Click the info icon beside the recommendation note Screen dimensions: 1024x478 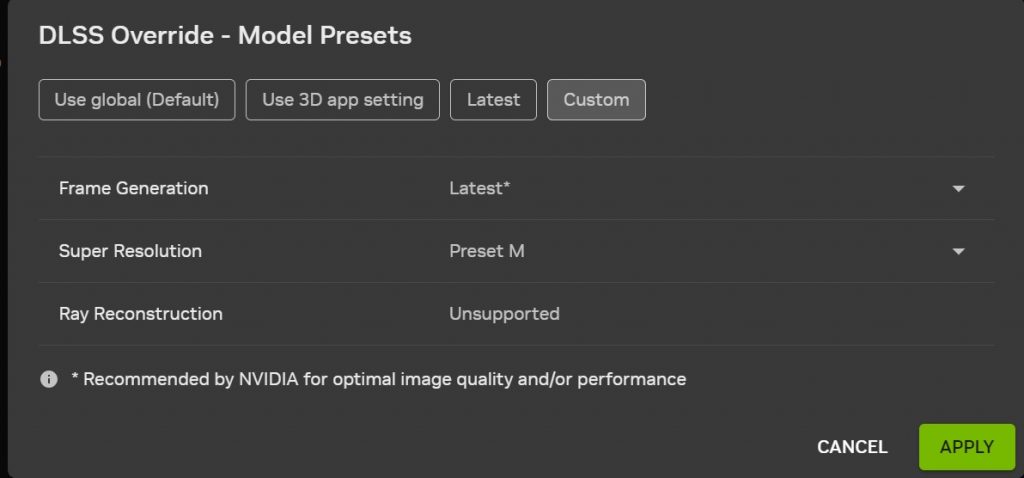pyautogui.click(x=48, y=380)
